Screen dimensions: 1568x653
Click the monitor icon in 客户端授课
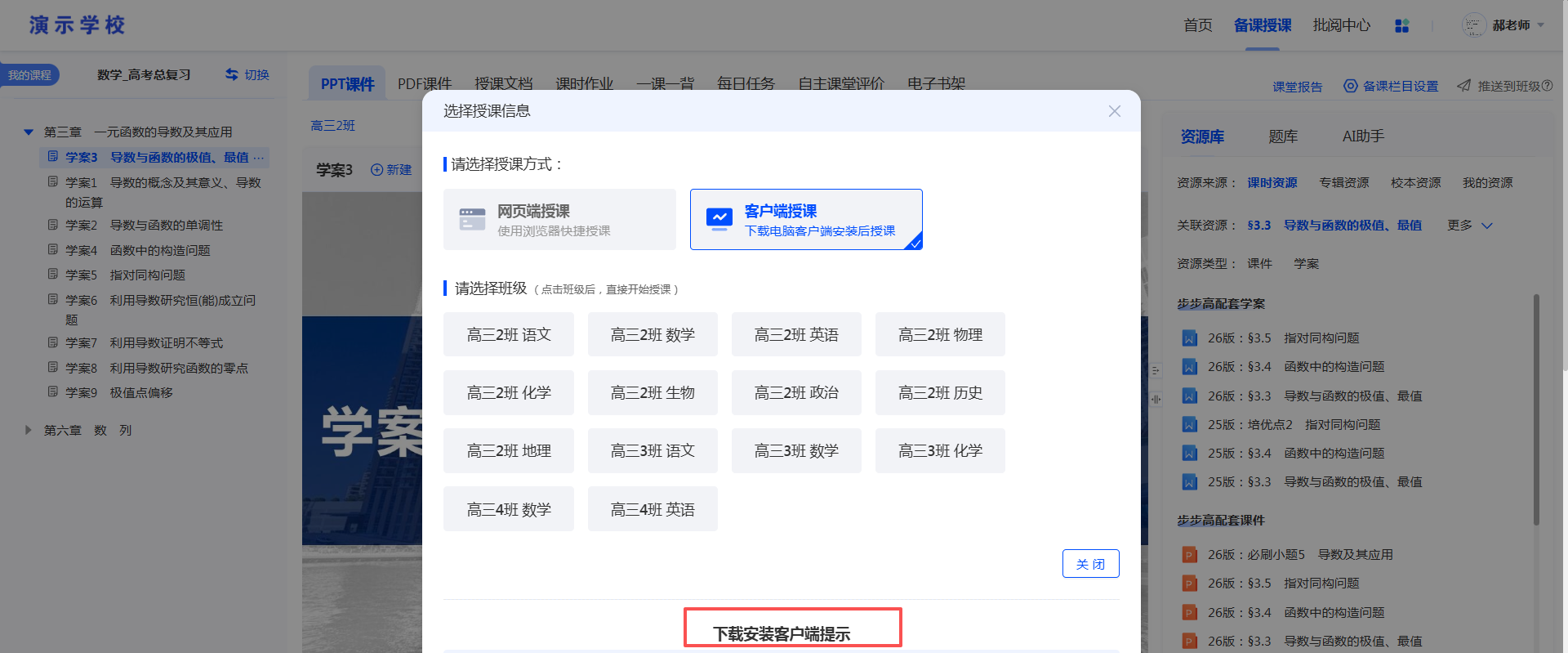point(719,219)
